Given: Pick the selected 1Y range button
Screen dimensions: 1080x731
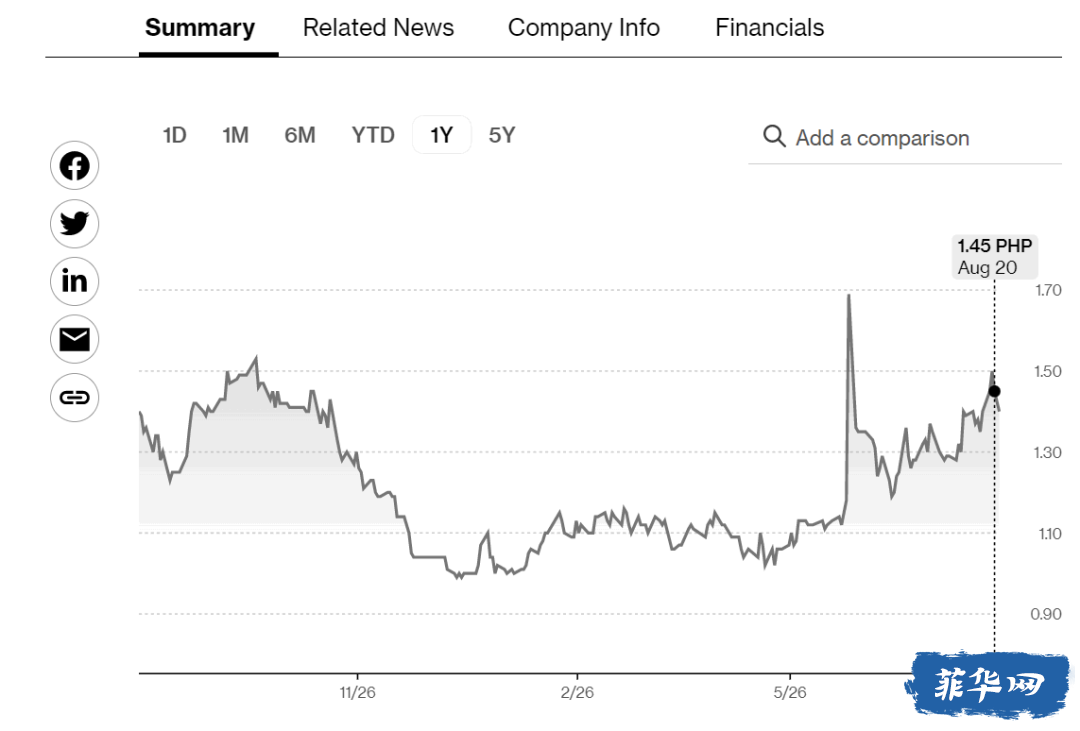Looking at the screenshot, I should pos(442,135).
